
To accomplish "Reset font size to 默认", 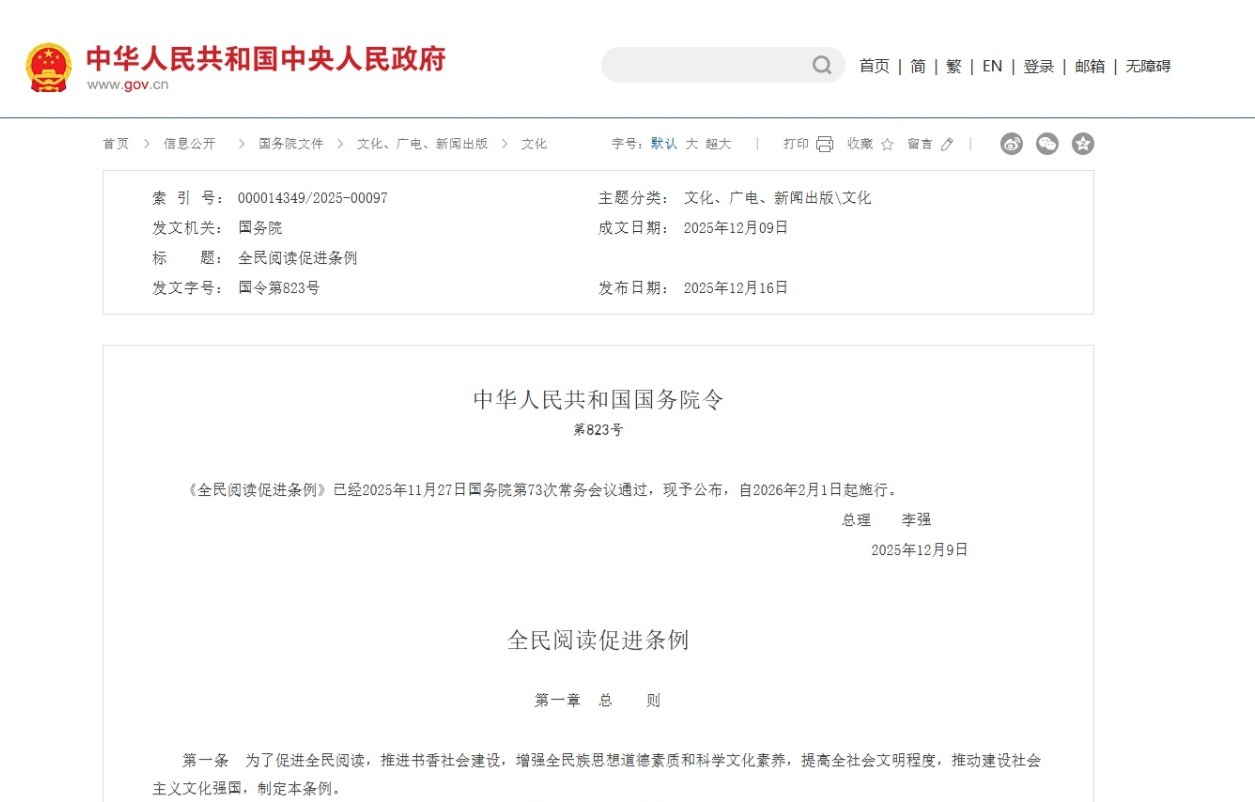I will pyautogui.click(x=665, y=143).
